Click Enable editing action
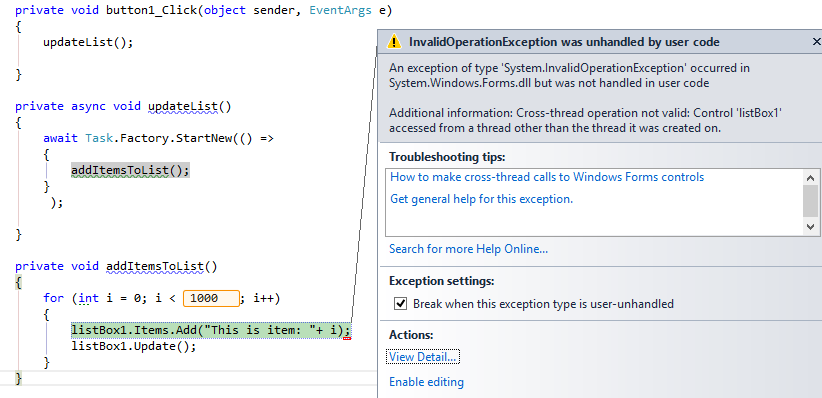 pyautogui.click(x=426, y=382)
